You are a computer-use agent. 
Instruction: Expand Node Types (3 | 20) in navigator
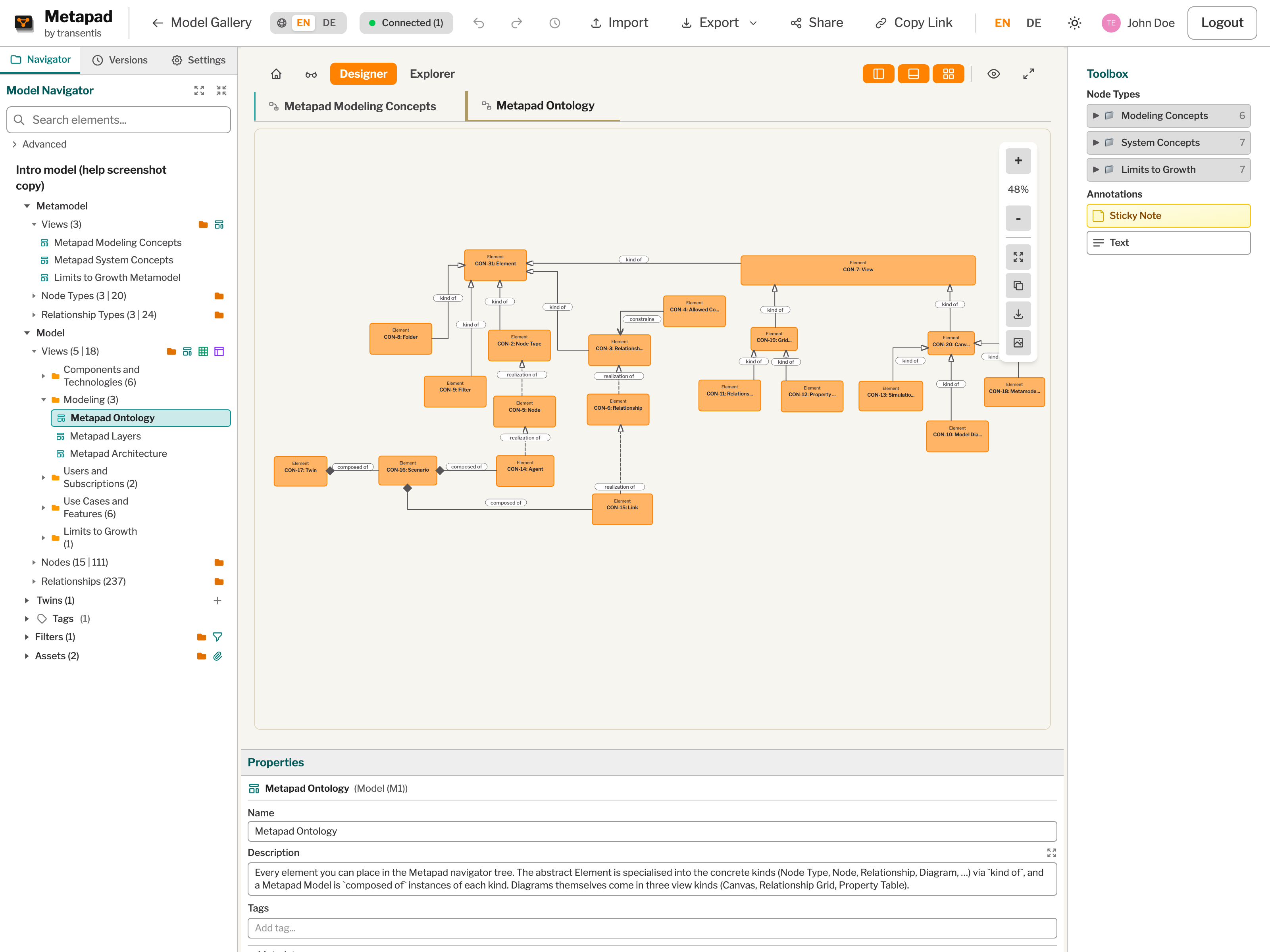[34, 296]
